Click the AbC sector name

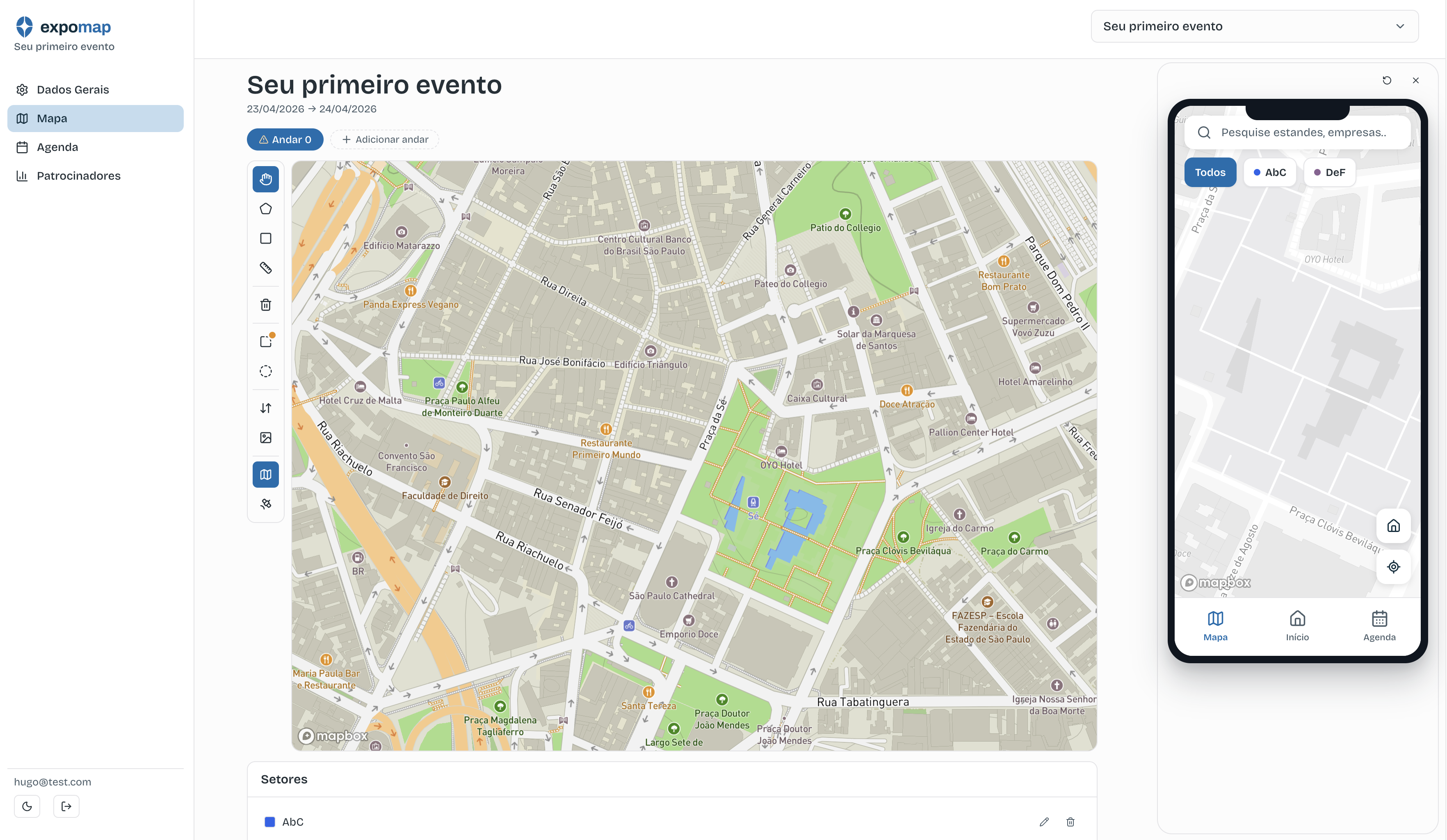293,822
